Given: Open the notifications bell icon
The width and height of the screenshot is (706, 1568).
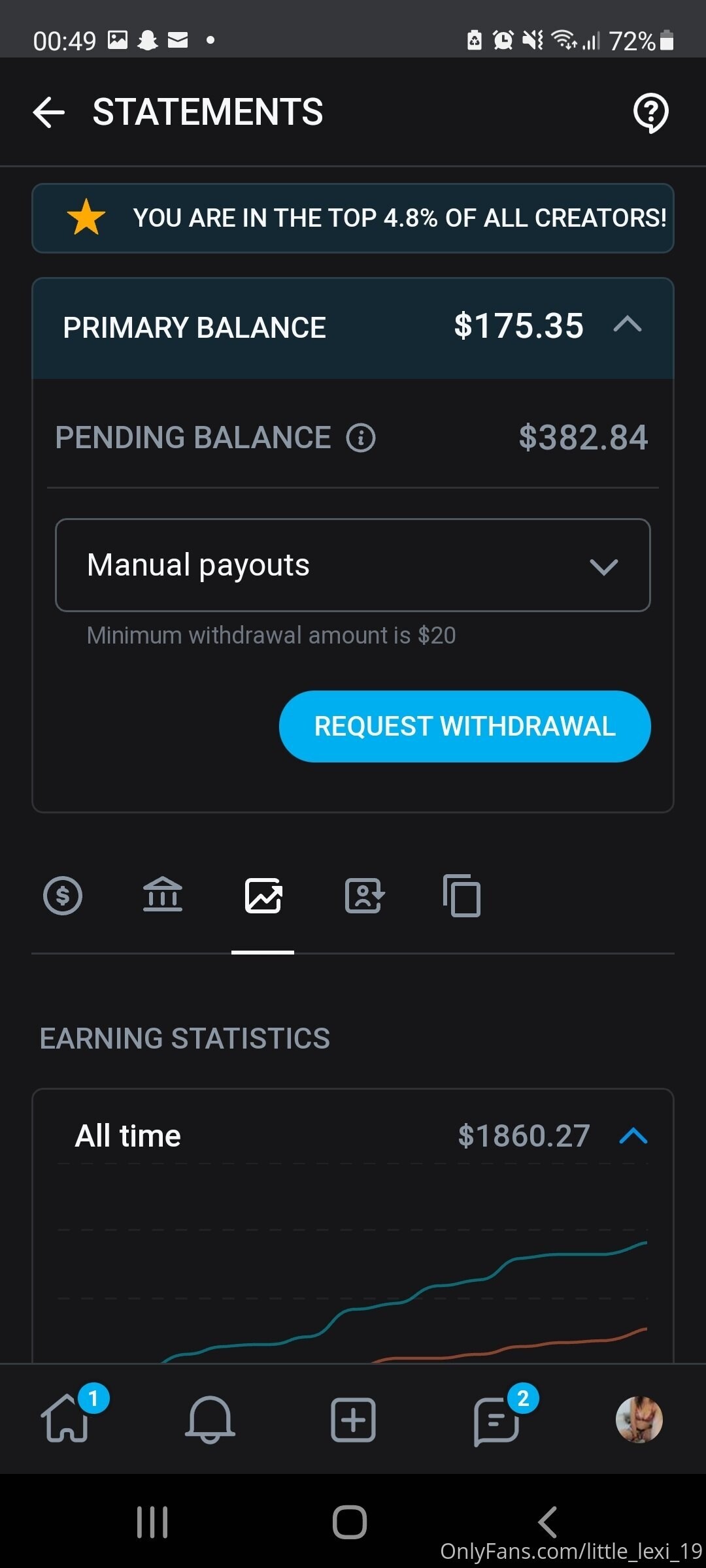Looking at the screenshot, I should tap(210, 1419).
